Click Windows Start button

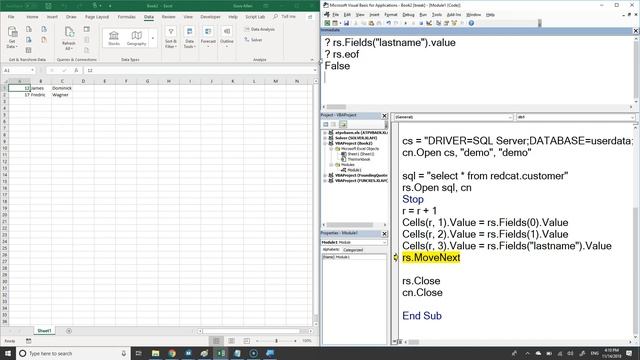[x=8, y=353]
